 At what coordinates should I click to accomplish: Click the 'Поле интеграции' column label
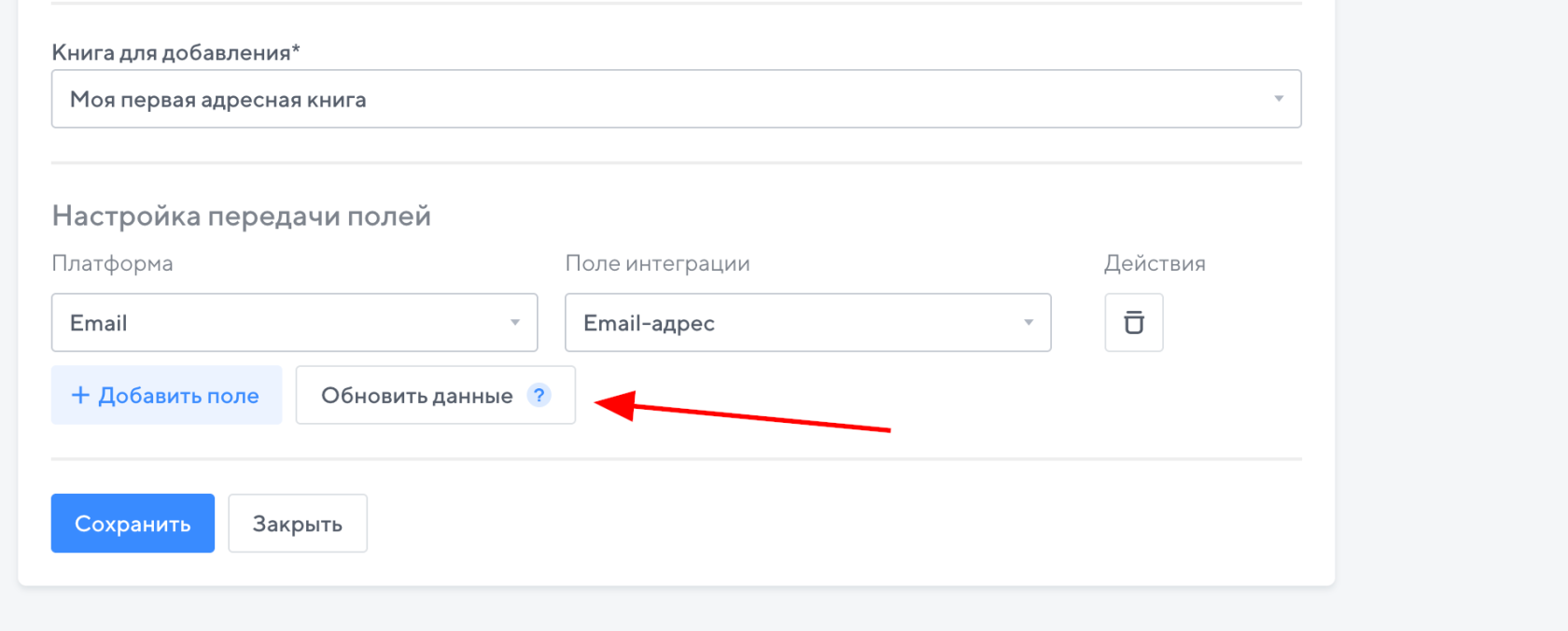pos(657,263)
